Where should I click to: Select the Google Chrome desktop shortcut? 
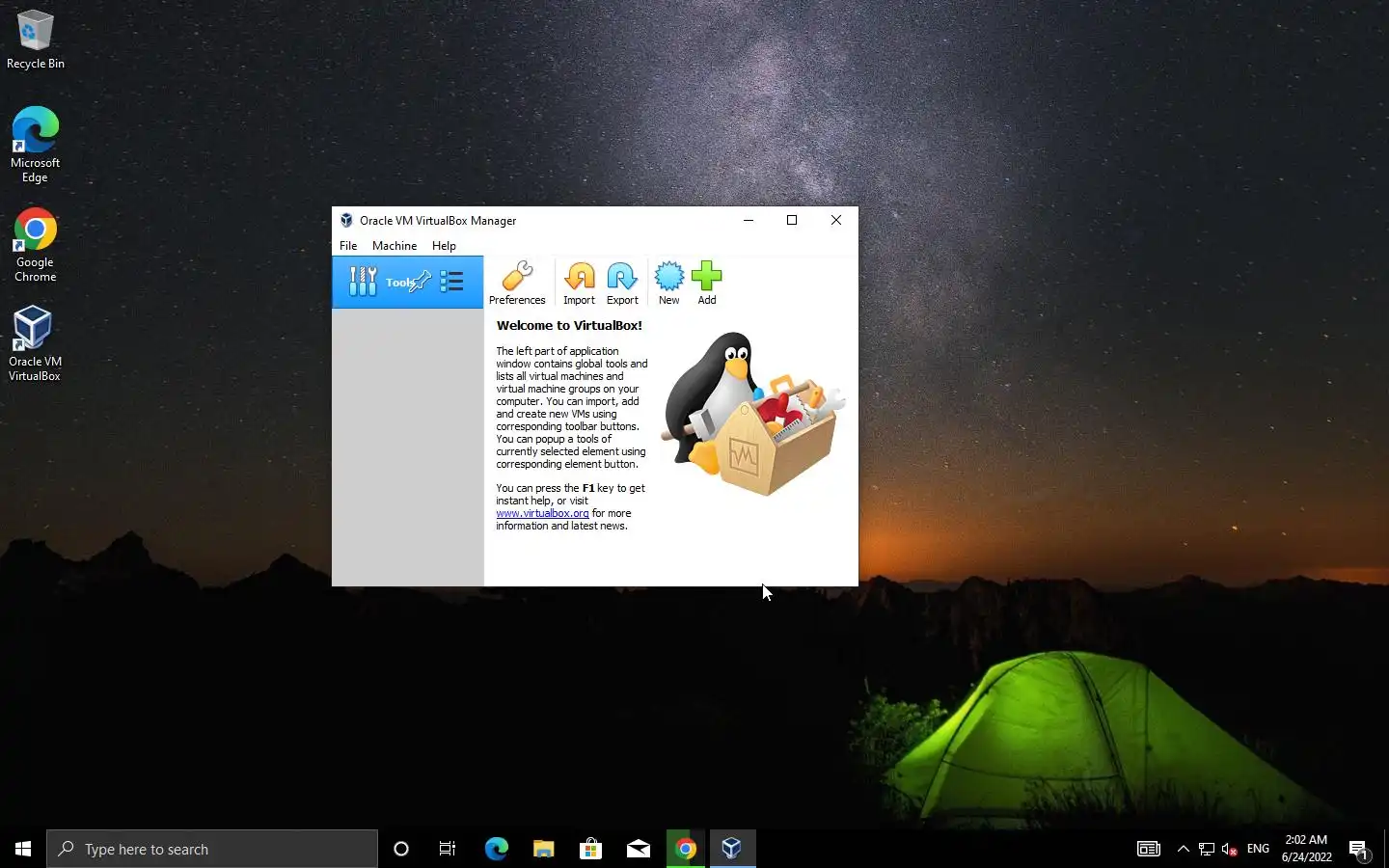36,245
